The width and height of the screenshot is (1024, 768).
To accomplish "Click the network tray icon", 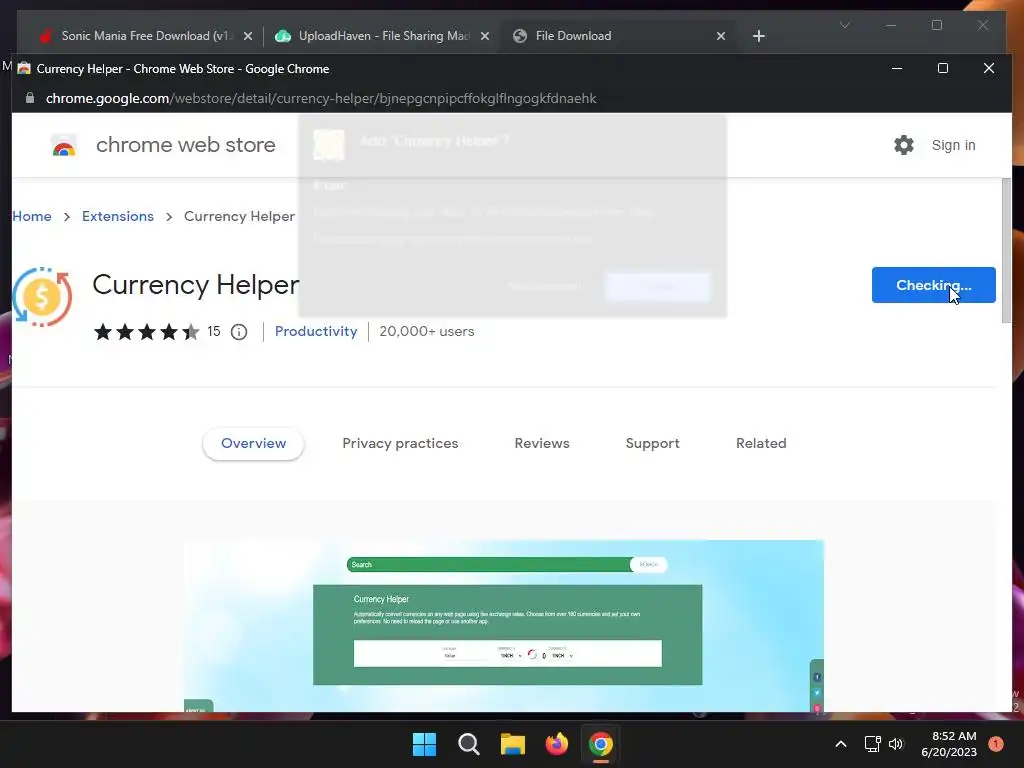I will 872,744.
